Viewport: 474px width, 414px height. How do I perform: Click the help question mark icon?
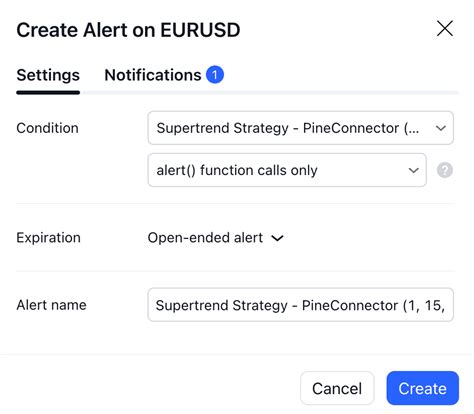445,170
